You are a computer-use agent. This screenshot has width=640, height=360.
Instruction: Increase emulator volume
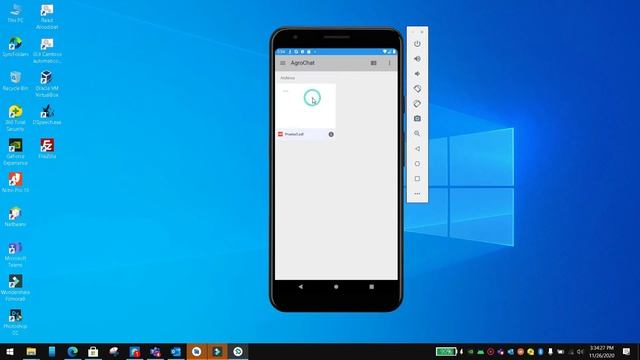[x=417, y=59]
